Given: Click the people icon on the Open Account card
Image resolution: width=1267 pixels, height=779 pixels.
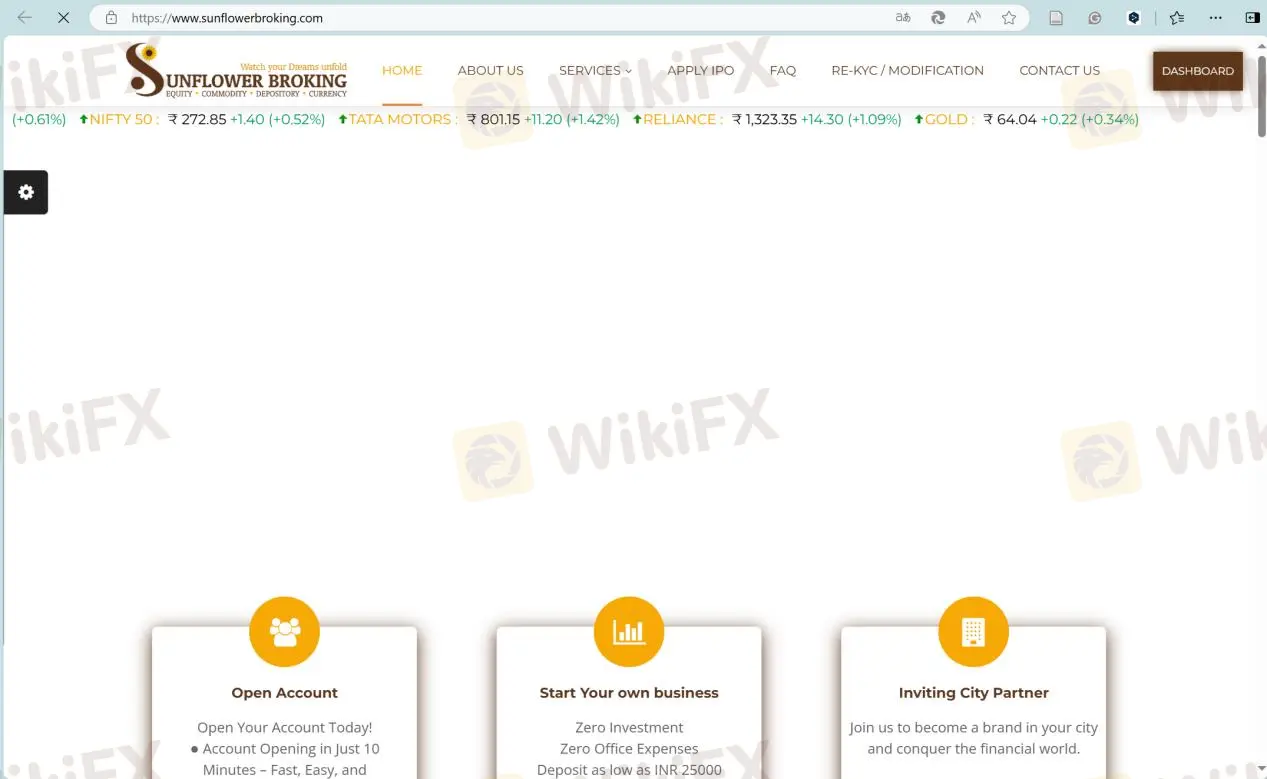Looking at the screenshot, I should click(284, 631).
